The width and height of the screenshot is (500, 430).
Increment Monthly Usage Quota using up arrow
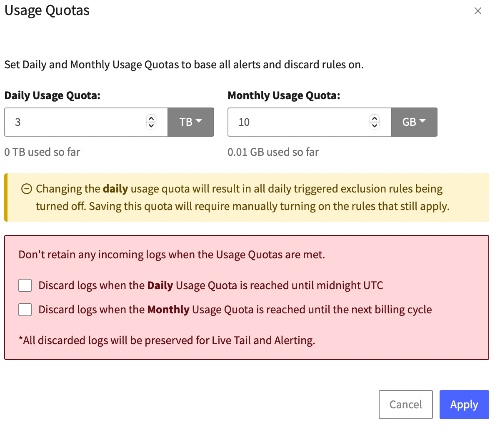tap(375, 118)
